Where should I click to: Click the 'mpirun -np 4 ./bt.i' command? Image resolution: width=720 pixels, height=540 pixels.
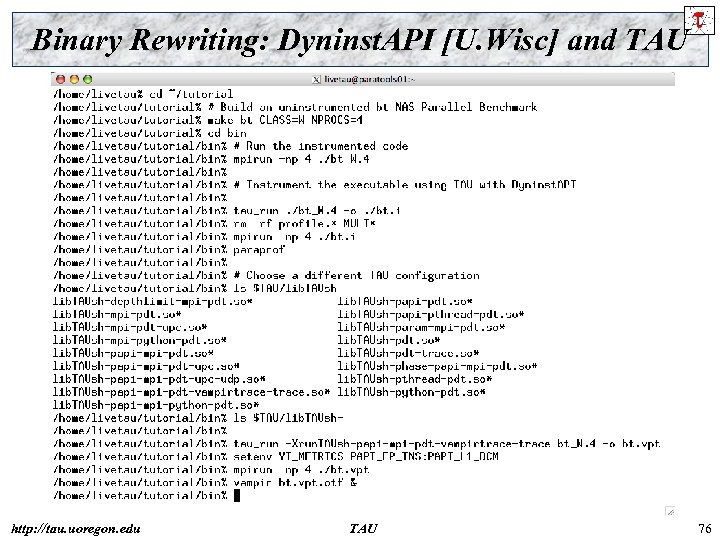pyautogui.click(x=294, y=236)
